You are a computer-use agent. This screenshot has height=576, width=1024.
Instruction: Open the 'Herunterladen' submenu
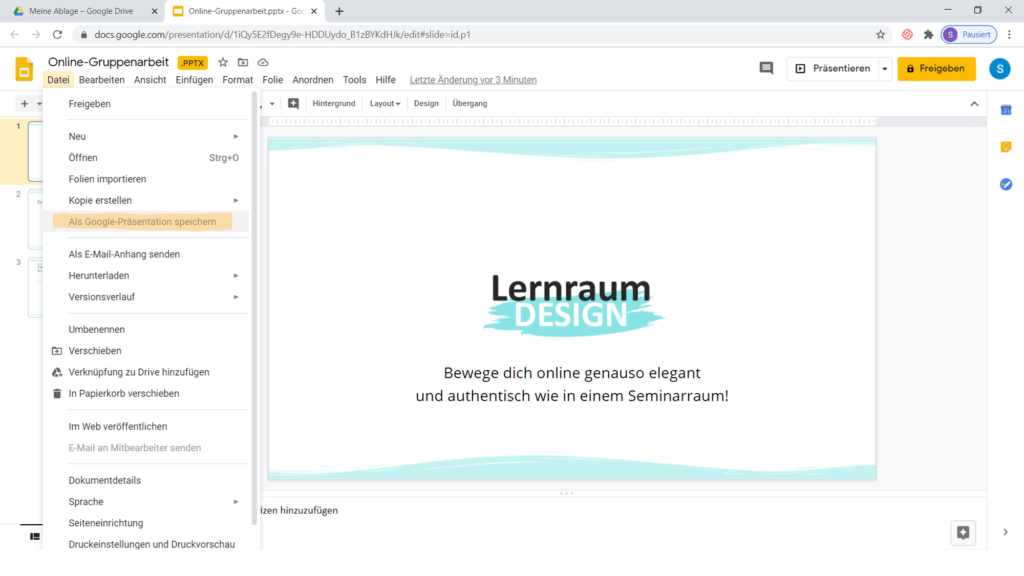click(100, 274)
